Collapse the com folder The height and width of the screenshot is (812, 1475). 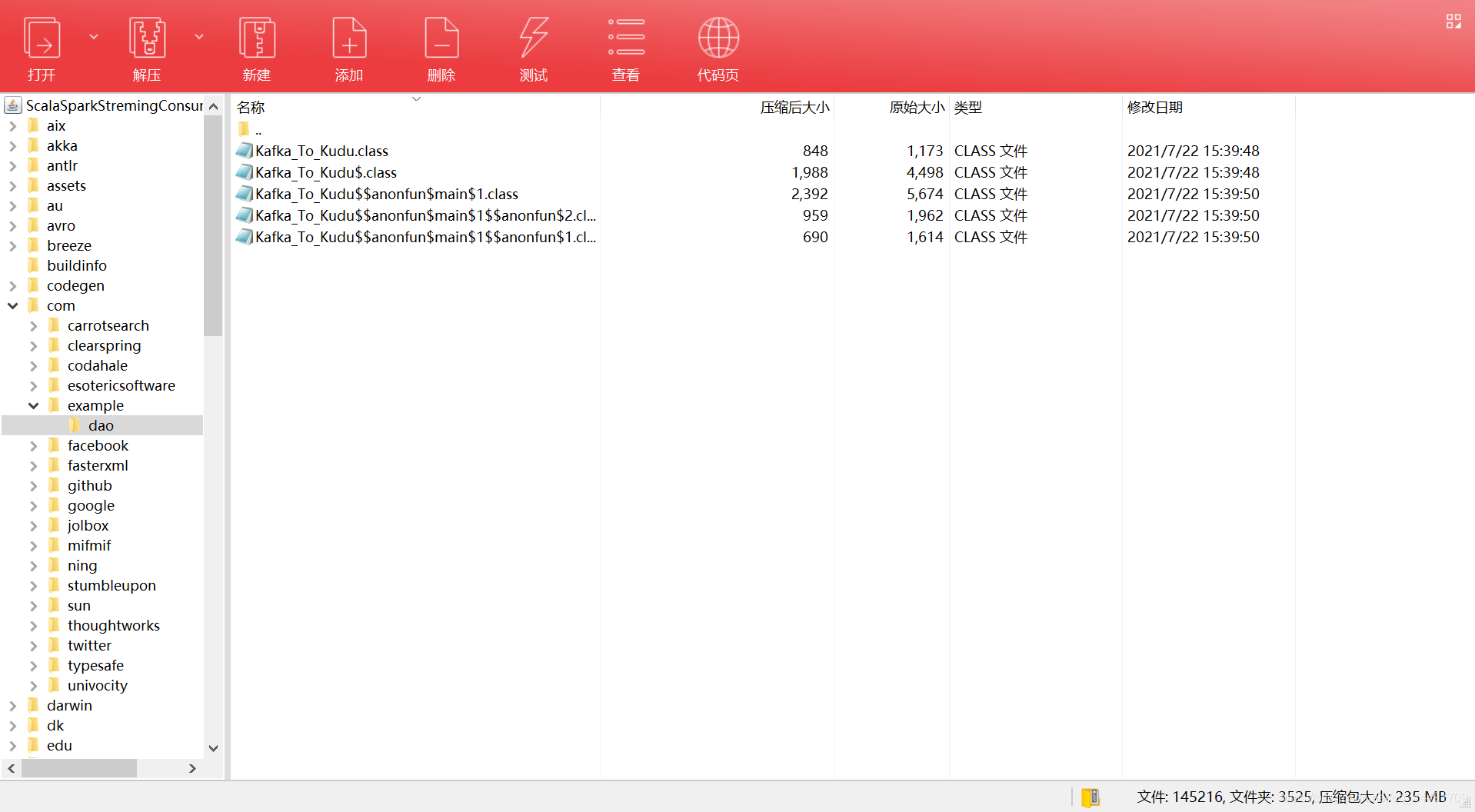click(x=13, y=305)
